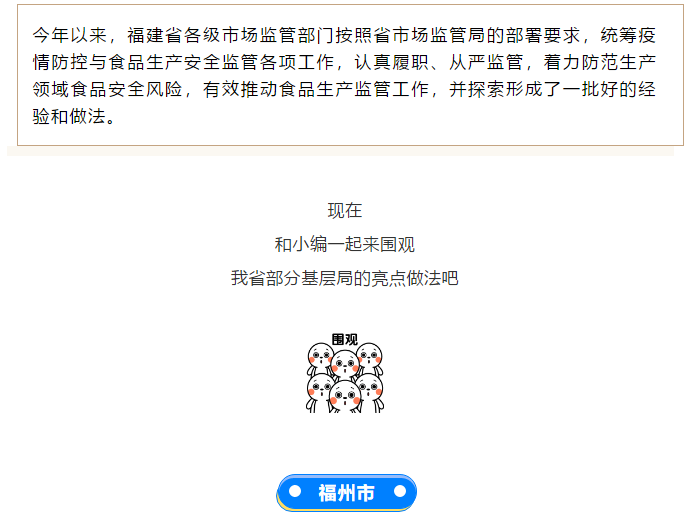Screen dimensions: 700x530
Task: Click the top-middle cartoon face in sticker
Action: click(345, 364)
